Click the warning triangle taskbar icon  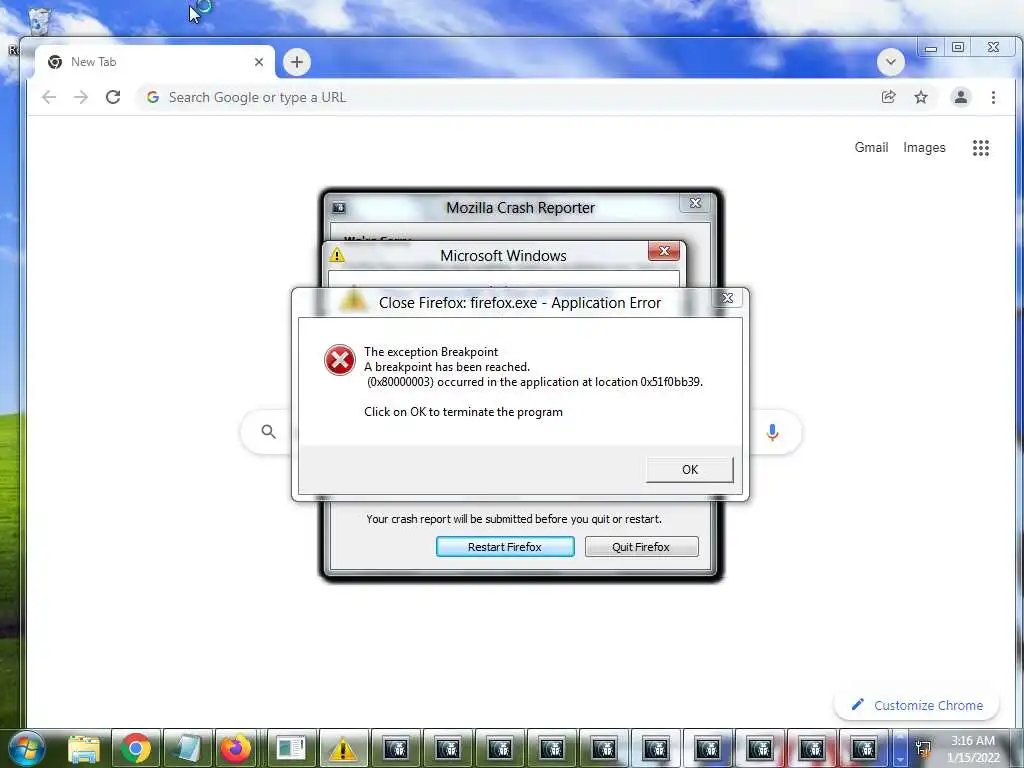tap(342, 750)
